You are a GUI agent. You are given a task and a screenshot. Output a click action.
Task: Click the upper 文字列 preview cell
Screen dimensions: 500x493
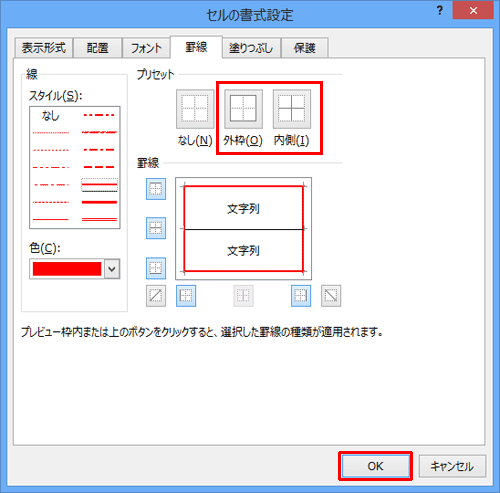[x=243, y=208]
